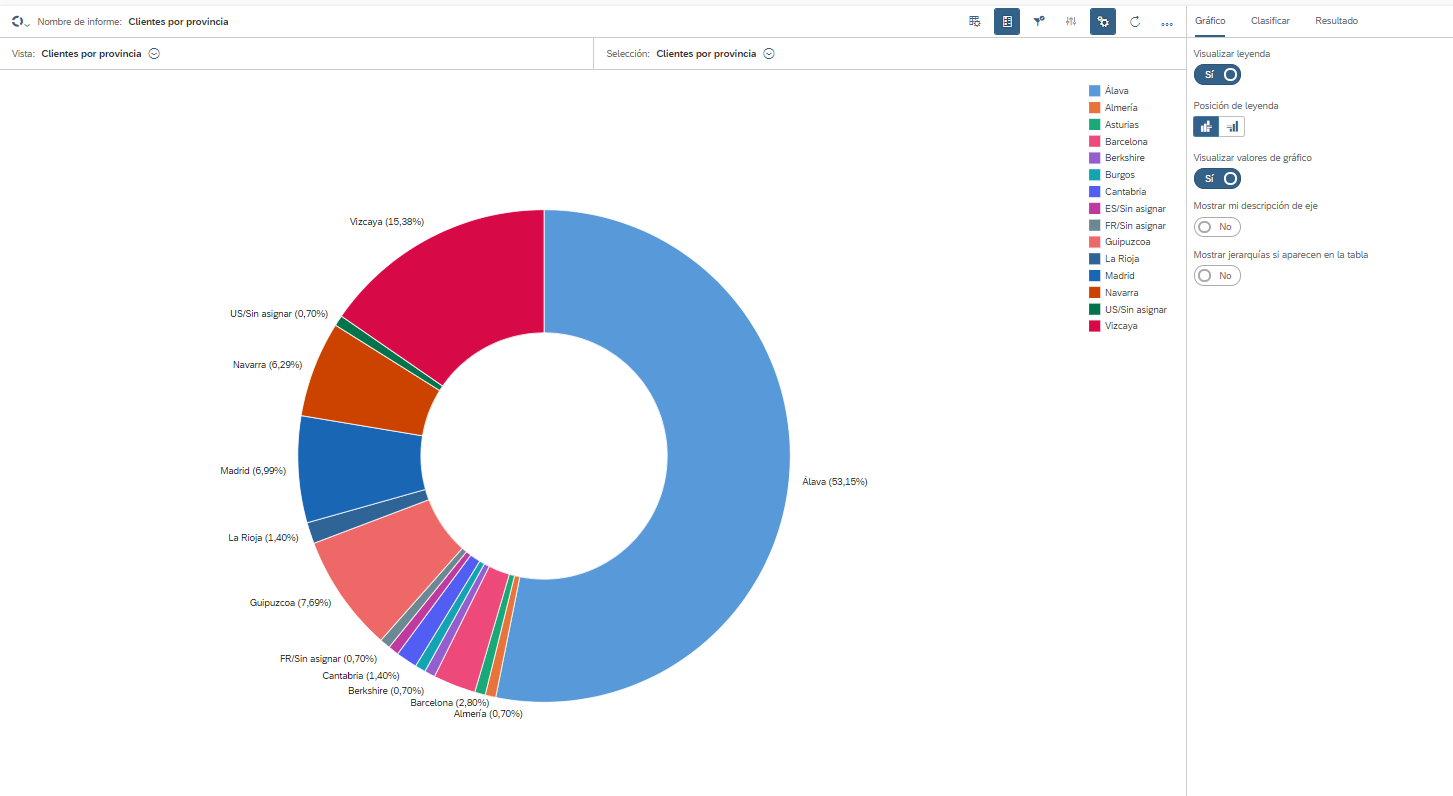The height and width of the screenshot is (796, 1453).
Task: Click the FR/Sin asignar (0,70%) chart label
Action: click(328, 659)
